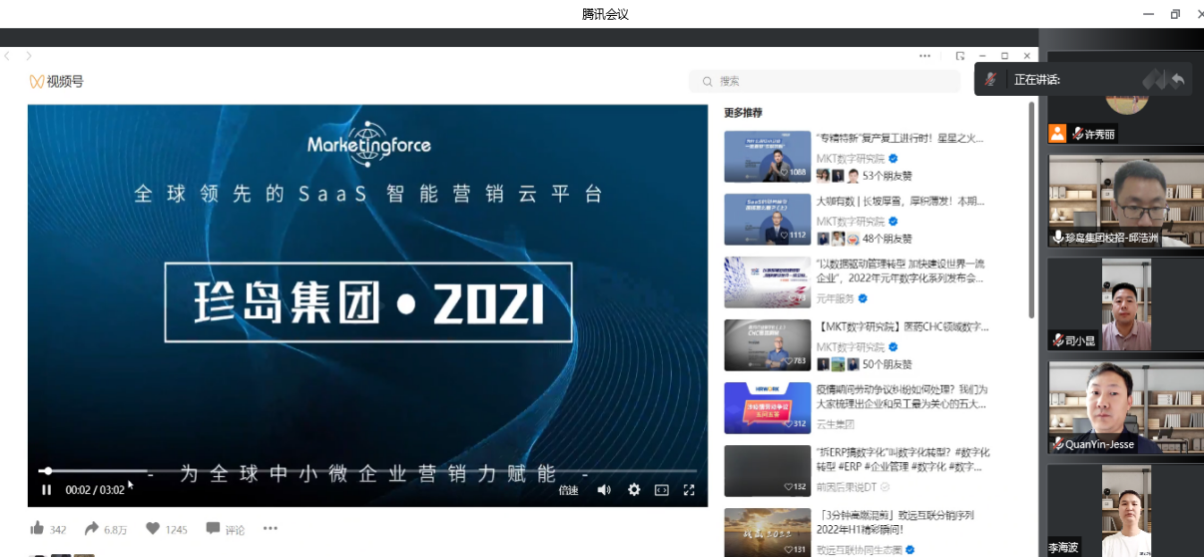Screen dimensions: 1204x557
Task: Select the QuanYin-Jesse participant video tile
Action: (1125, 407)
